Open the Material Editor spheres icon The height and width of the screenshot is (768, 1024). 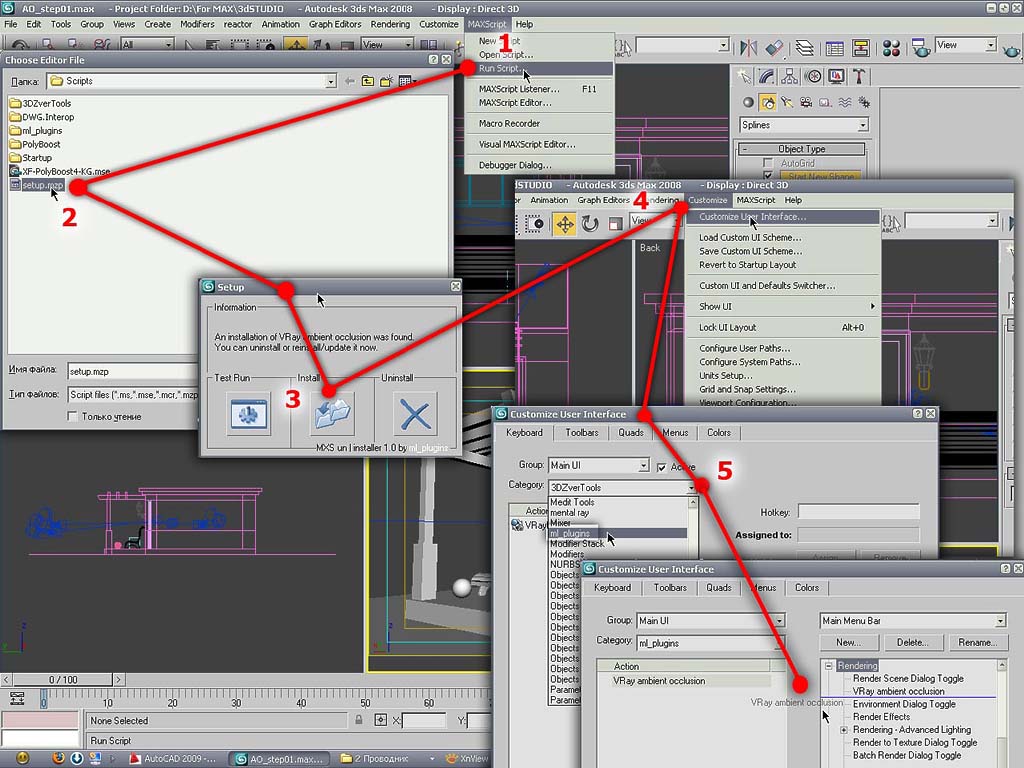tap(894, 47)
